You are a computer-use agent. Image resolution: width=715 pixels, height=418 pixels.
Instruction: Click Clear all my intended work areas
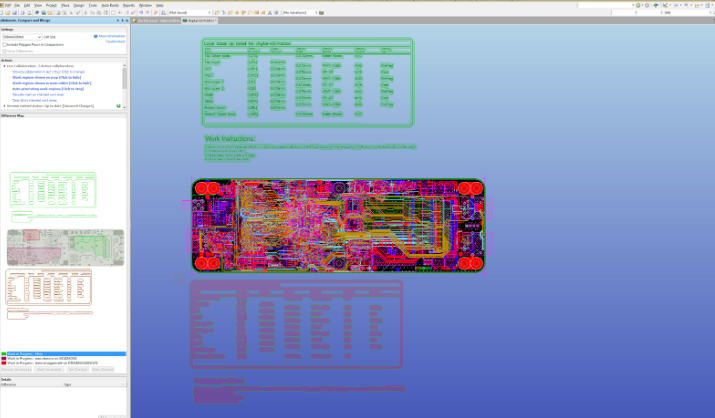click(x=35, y=100)
